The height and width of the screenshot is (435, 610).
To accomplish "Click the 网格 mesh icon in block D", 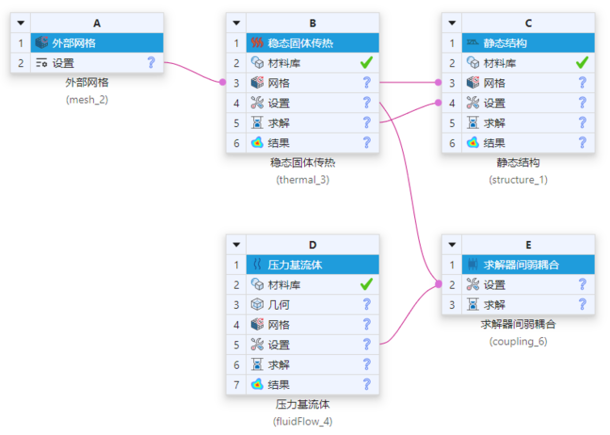I will tap(257, 324).
